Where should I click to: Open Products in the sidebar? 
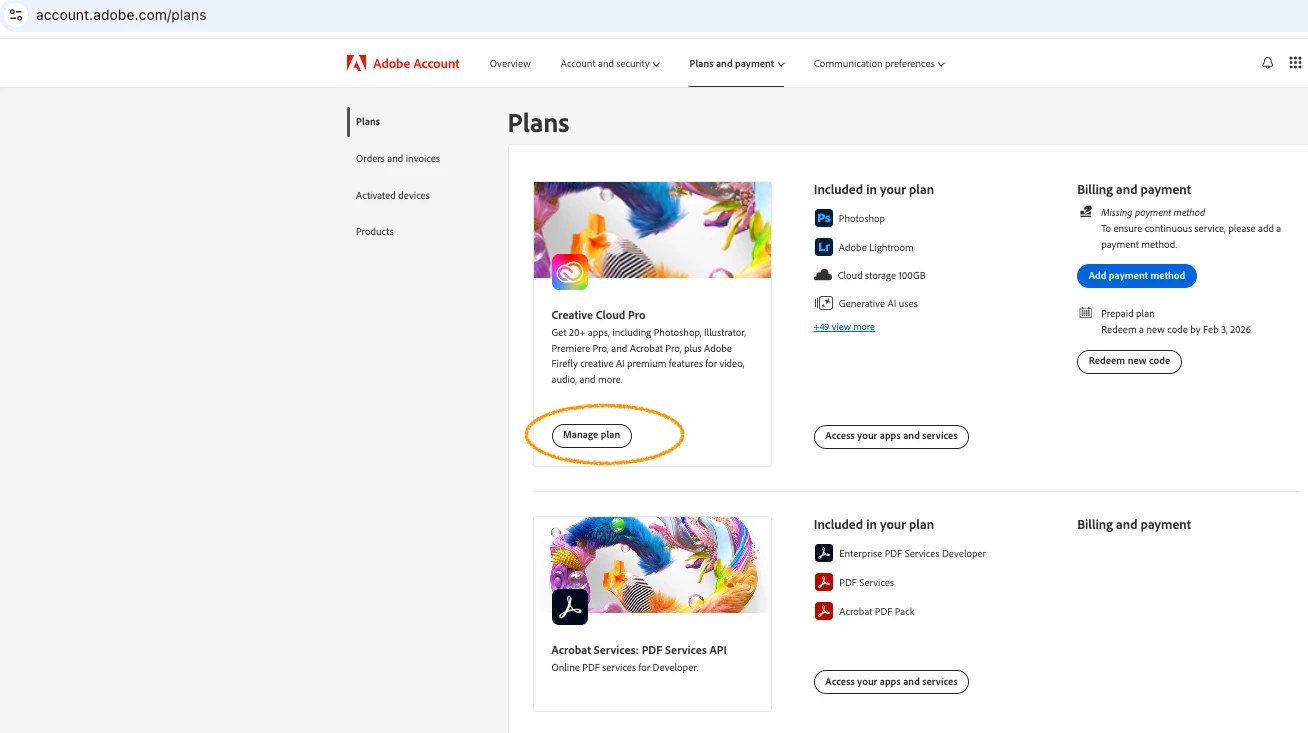click(375, 232)
